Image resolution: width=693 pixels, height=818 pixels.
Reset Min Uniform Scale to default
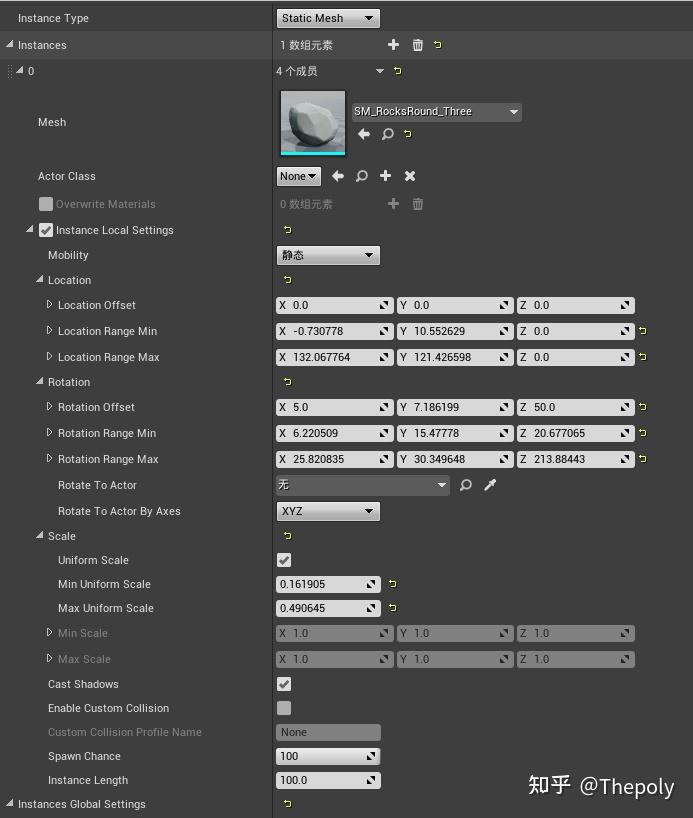pos(393,584)
